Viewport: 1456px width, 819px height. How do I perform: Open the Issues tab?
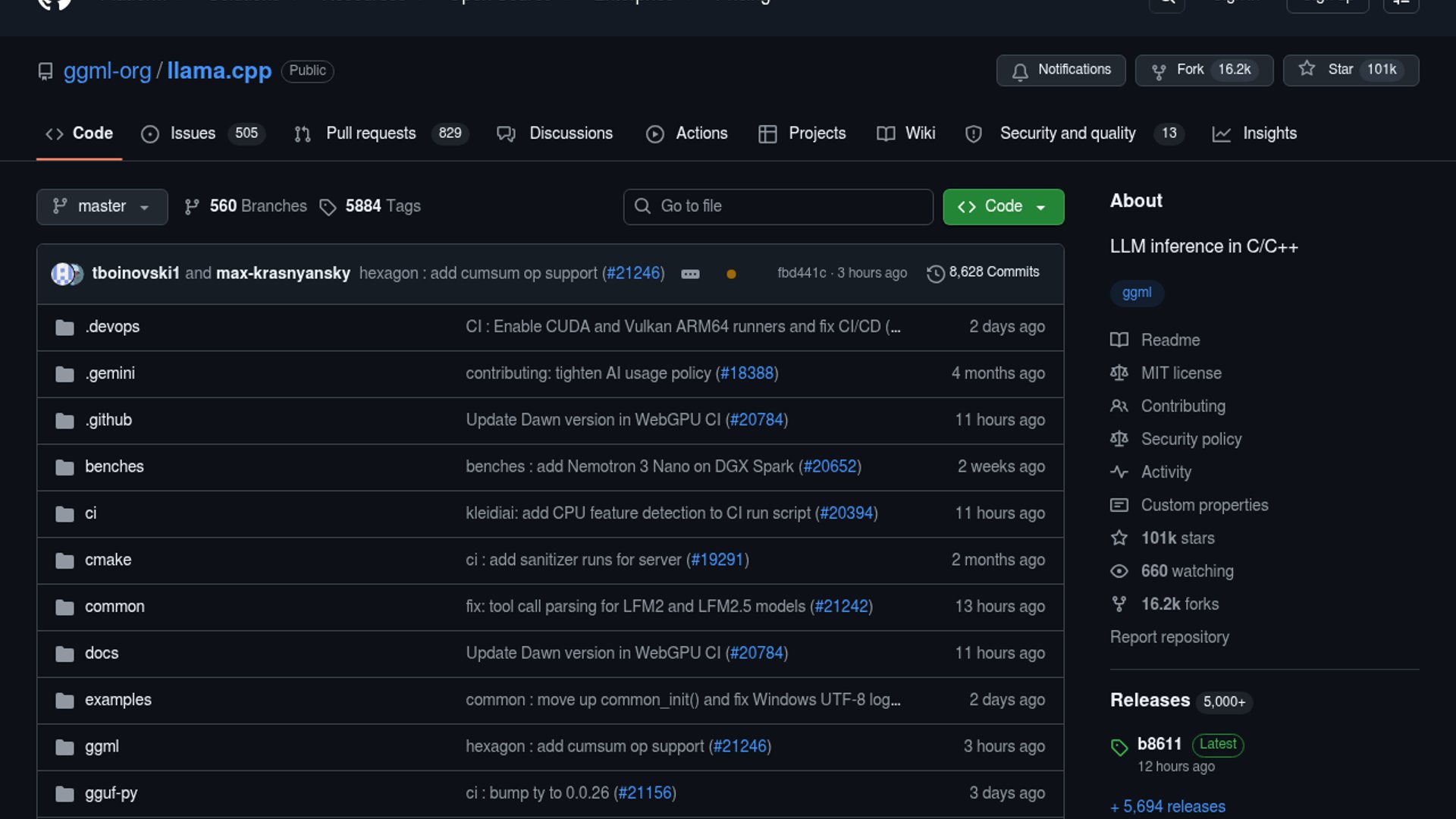point(192,133)
